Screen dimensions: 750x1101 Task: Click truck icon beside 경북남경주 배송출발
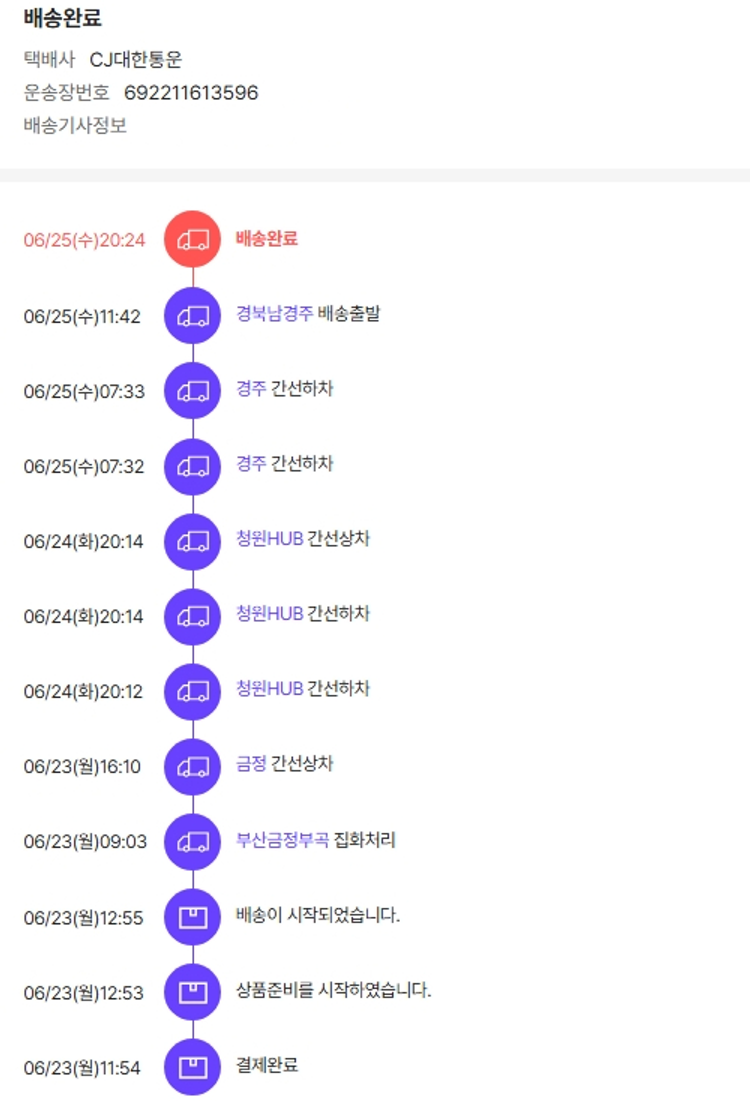click(x=192, y=316)
